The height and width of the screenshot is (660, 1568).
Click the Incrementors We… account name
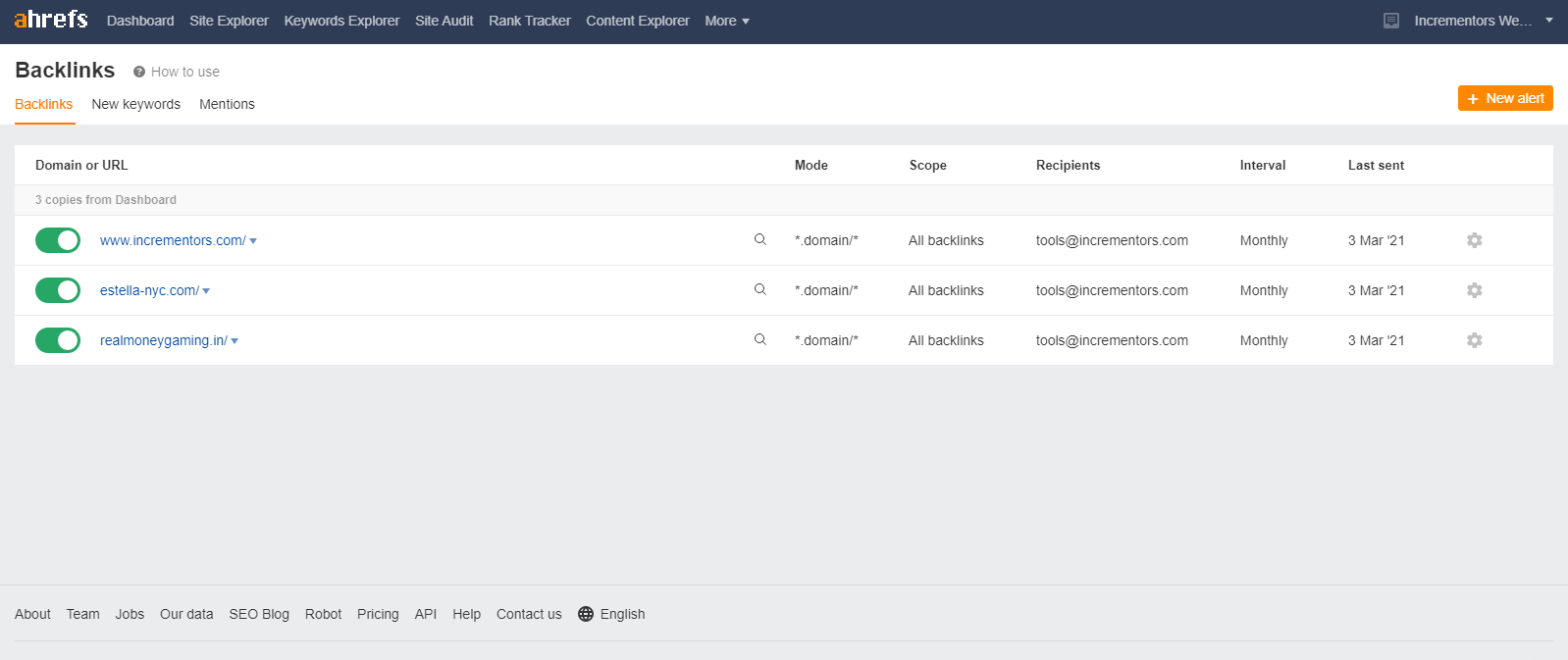coord(1473,21)
